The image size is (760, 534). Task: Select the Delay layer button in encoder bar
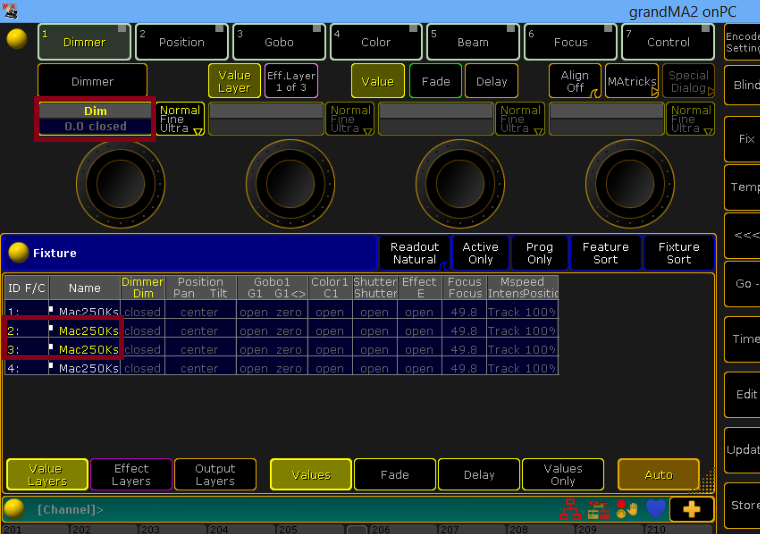click(491, 81)
